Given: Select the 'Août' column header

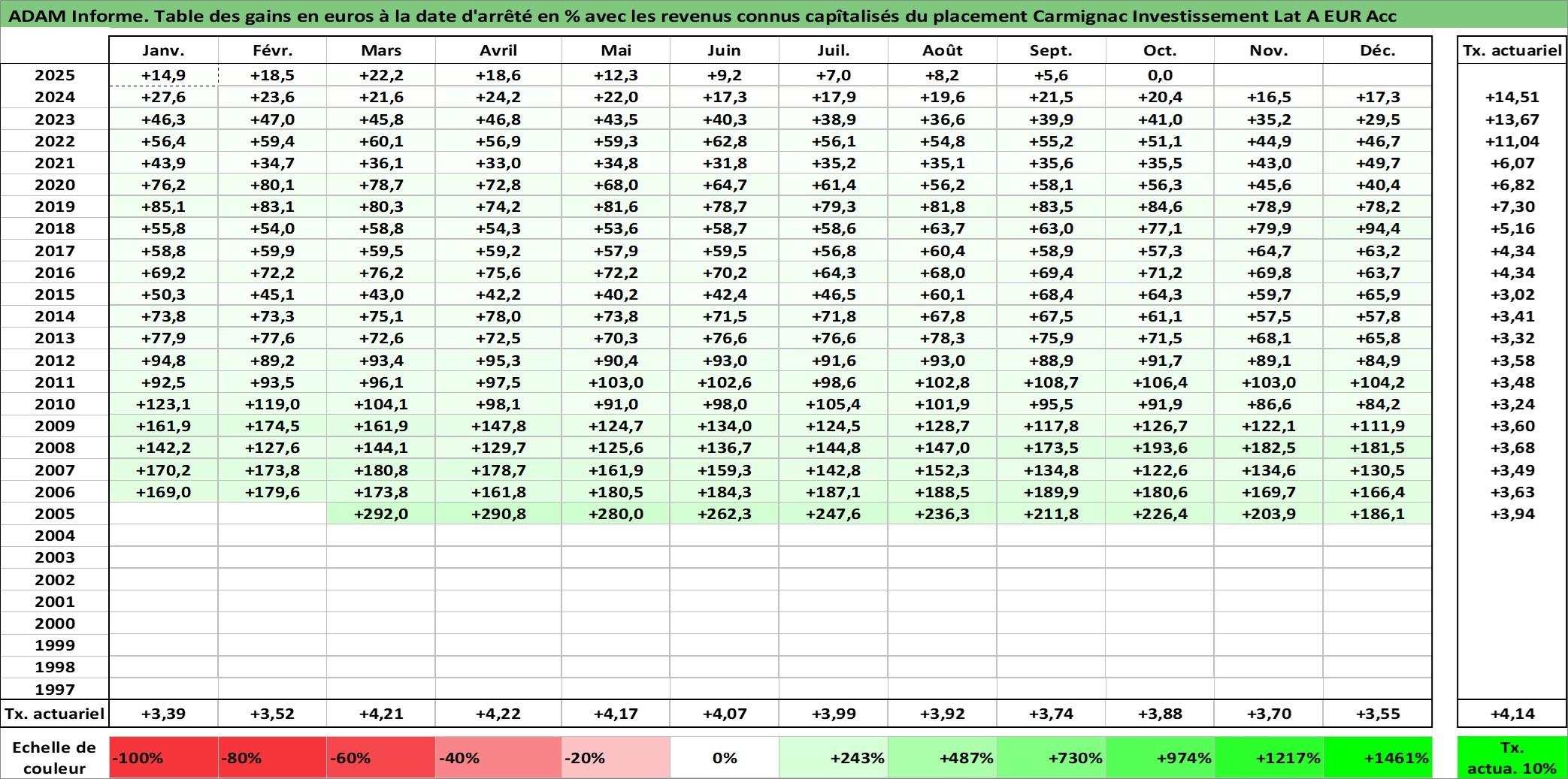Looking at the screenshot, I should click(x=943, y=50).
